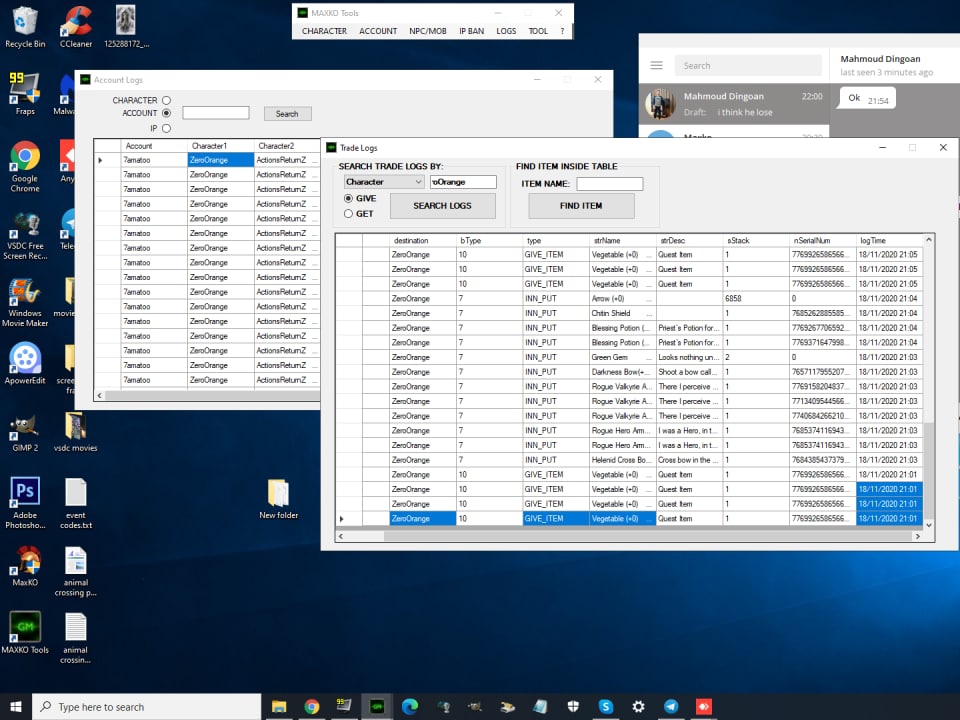Select the Green Gem item cell
This screenshot has height=720, width=960.
(x=622, y=357)
